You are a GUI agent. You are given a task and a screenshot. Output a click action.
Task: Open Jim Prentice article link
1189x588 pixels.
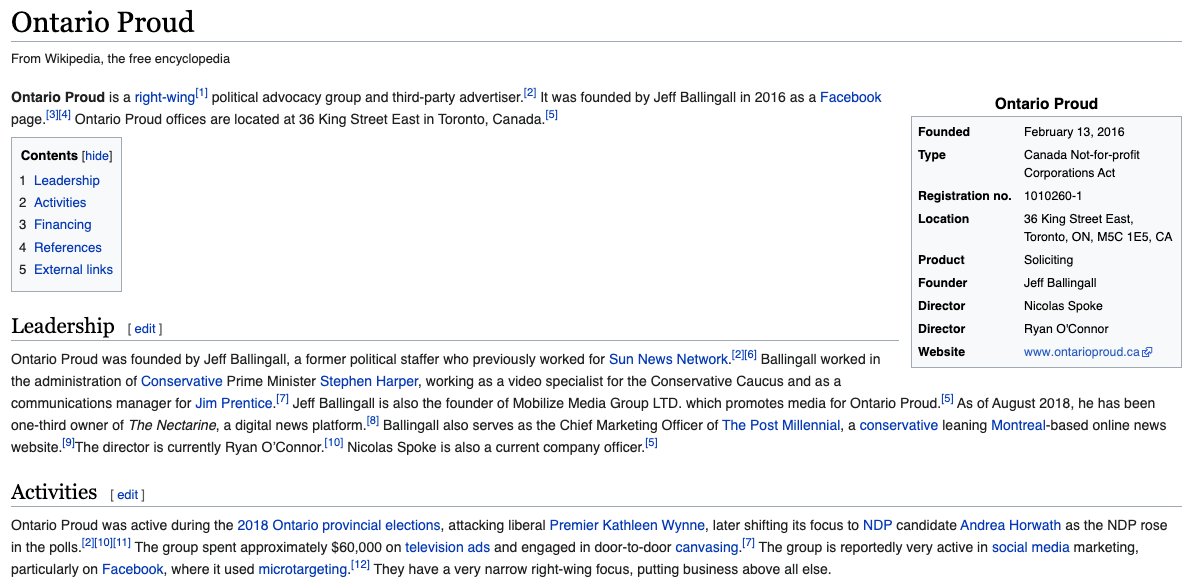(234, 403)
